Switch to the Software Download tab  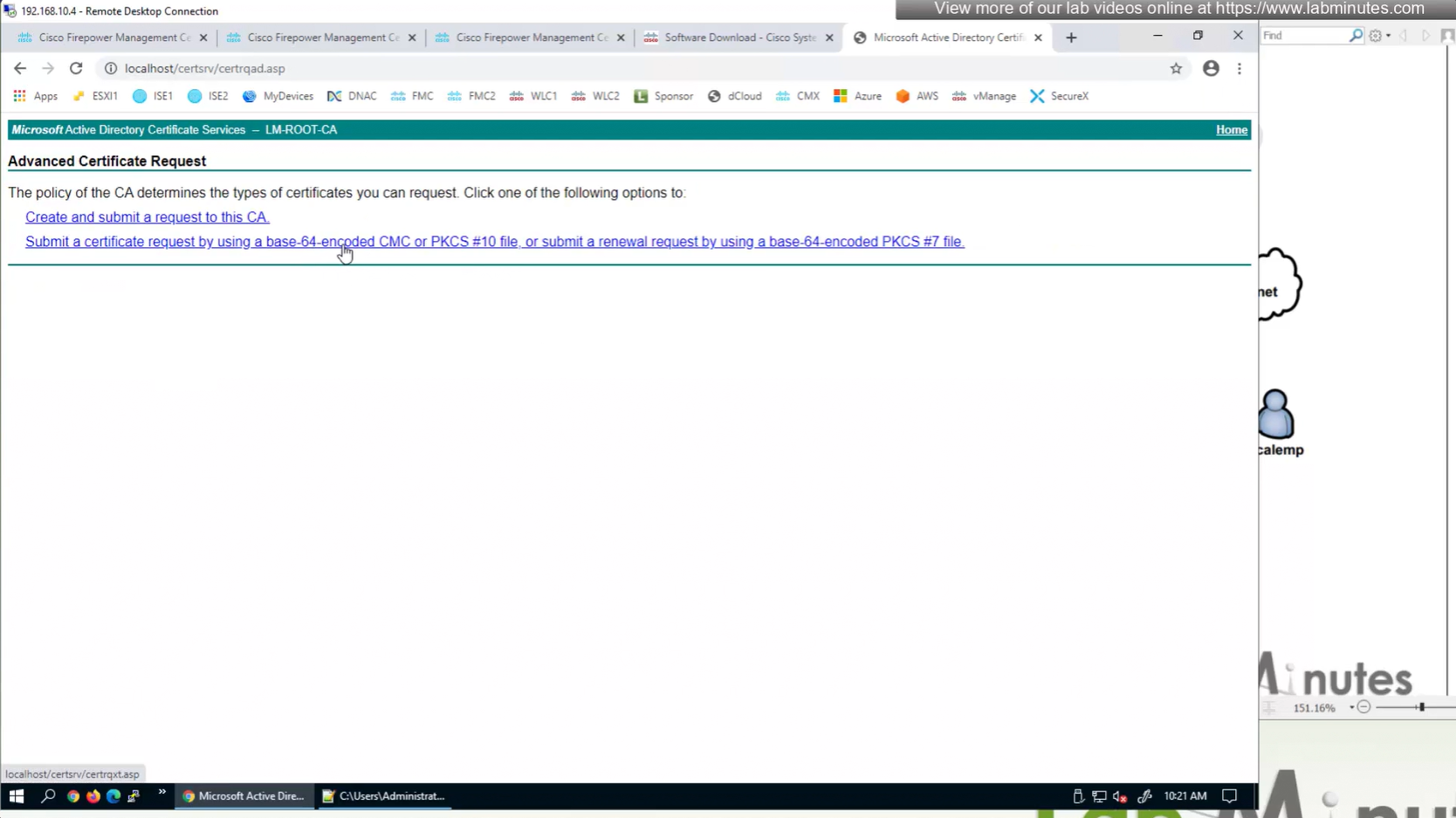tap(738, 38)
